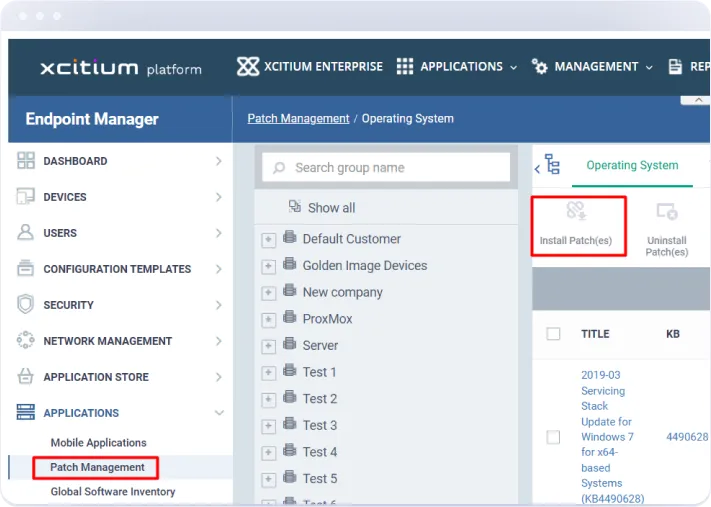Screen dimensions: 711x507
Task: Click the Application Store basket icon
Action: click(x=25, y=376)
